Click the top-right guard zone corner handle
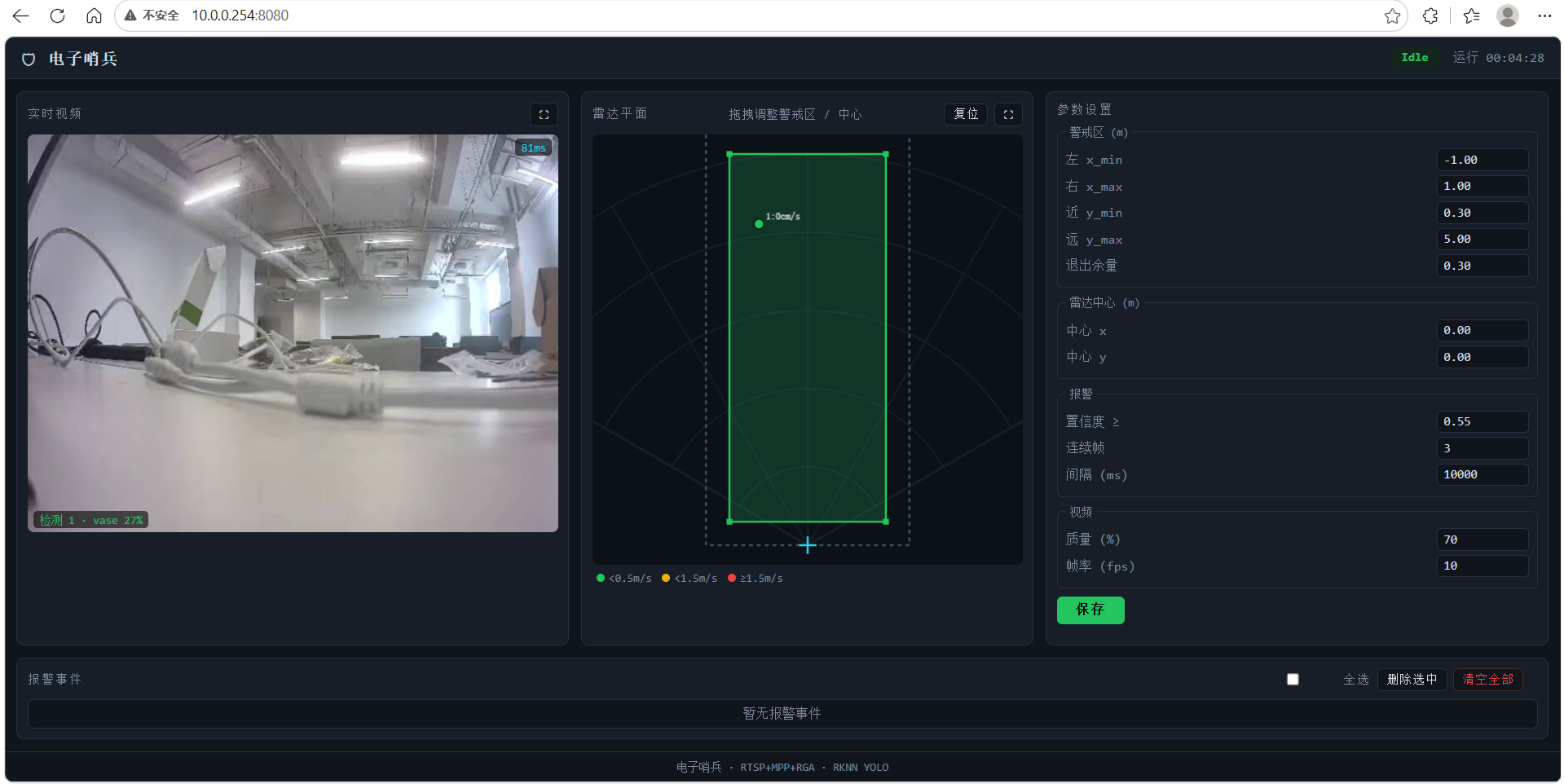This screenshot has height=784, width=1564. click(x=886, y=154)
